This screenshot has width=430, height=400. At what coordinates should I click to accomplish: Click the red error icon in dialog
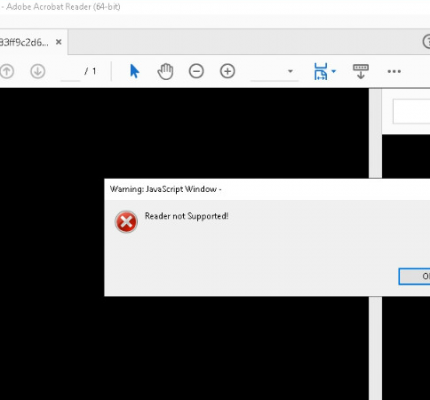pyautogui.click(x=126, y=222)
